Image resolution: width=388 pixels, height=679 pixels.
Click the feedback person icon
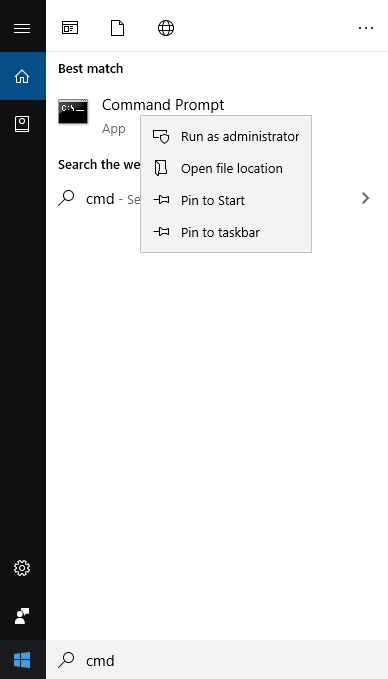[x=22, y=616]
